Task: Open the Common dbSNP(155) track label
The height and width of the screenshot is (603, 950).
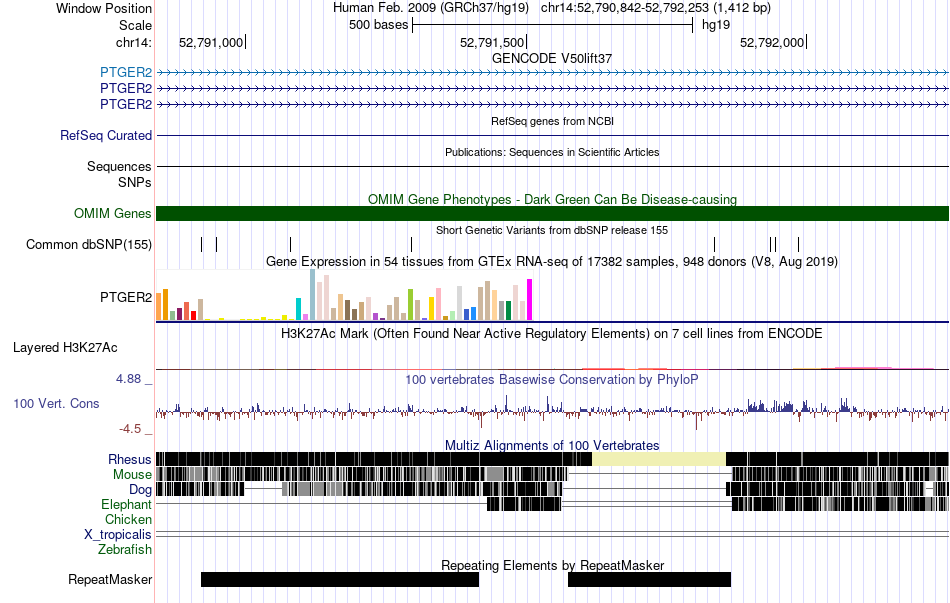Action: (x=89, y=244)
